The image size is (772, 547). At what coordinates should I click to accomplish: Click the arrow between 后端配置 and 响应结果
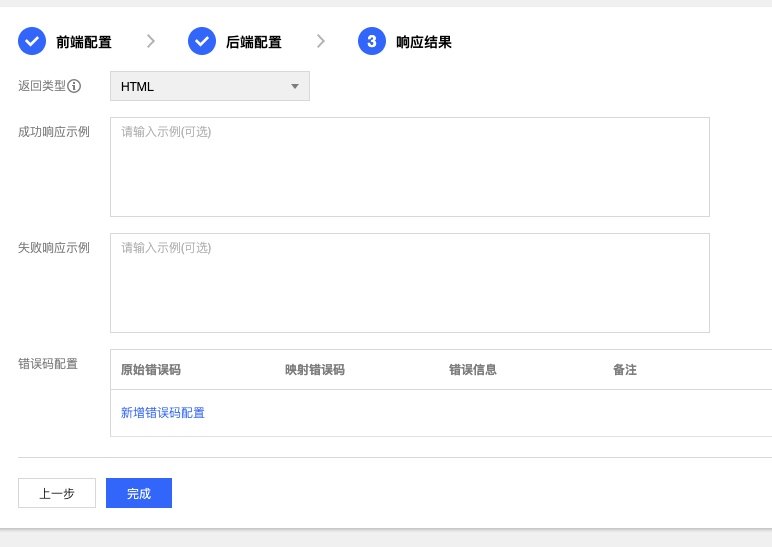tap(320, 41)
